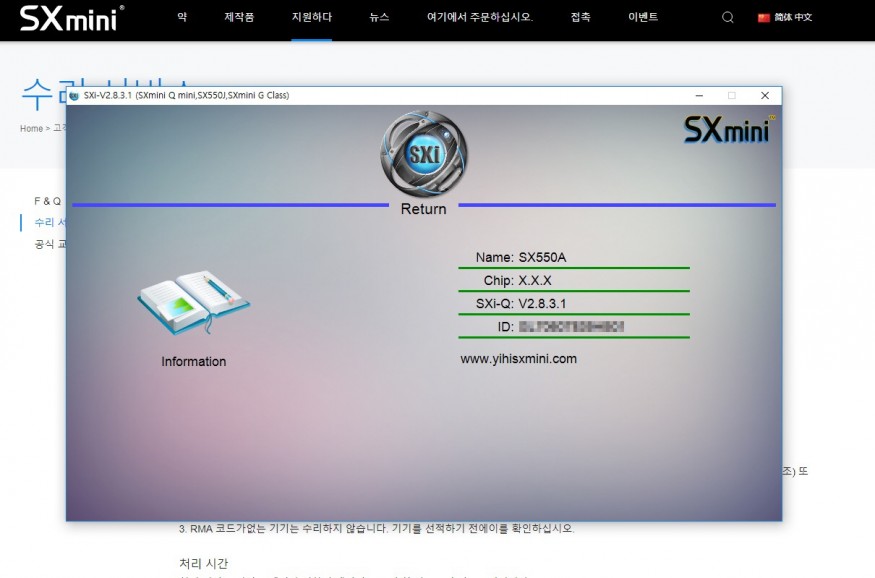The height and width of the screenshot is (578, 875).
Task: Click the RMA 코드 notice line on webpage
Action: click(377, 528)
